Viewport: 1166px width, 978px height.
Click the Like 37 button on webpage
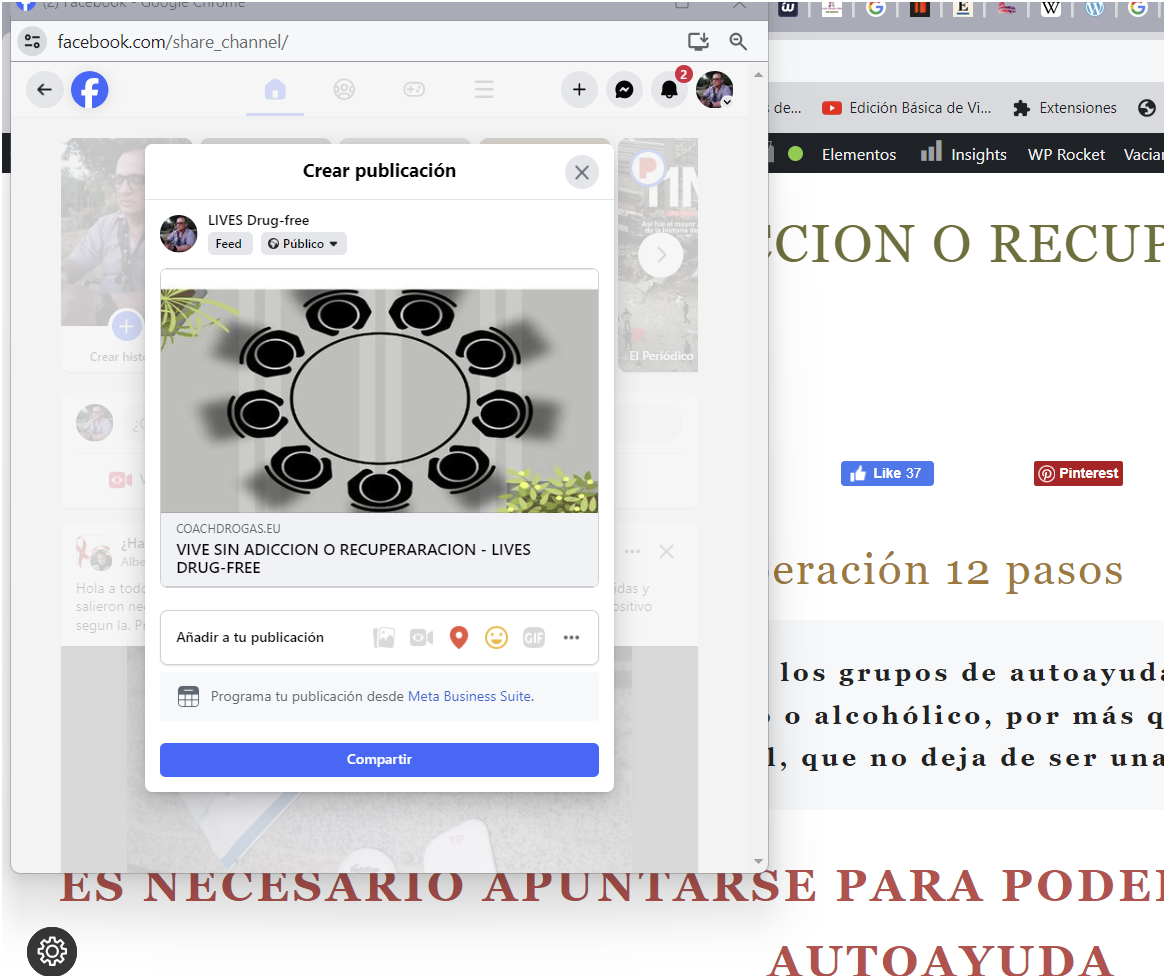[x=887, y=473]
